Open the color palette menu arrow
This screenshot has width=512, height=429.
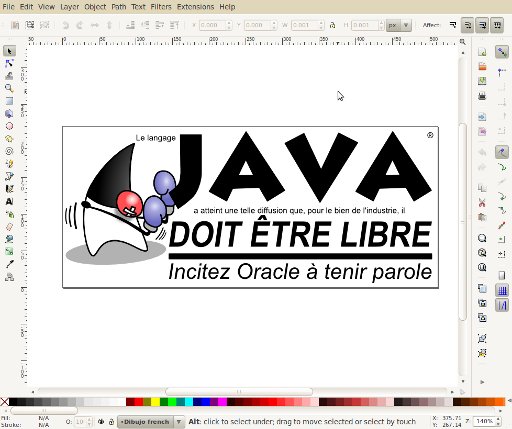click(x=509, y=401)
